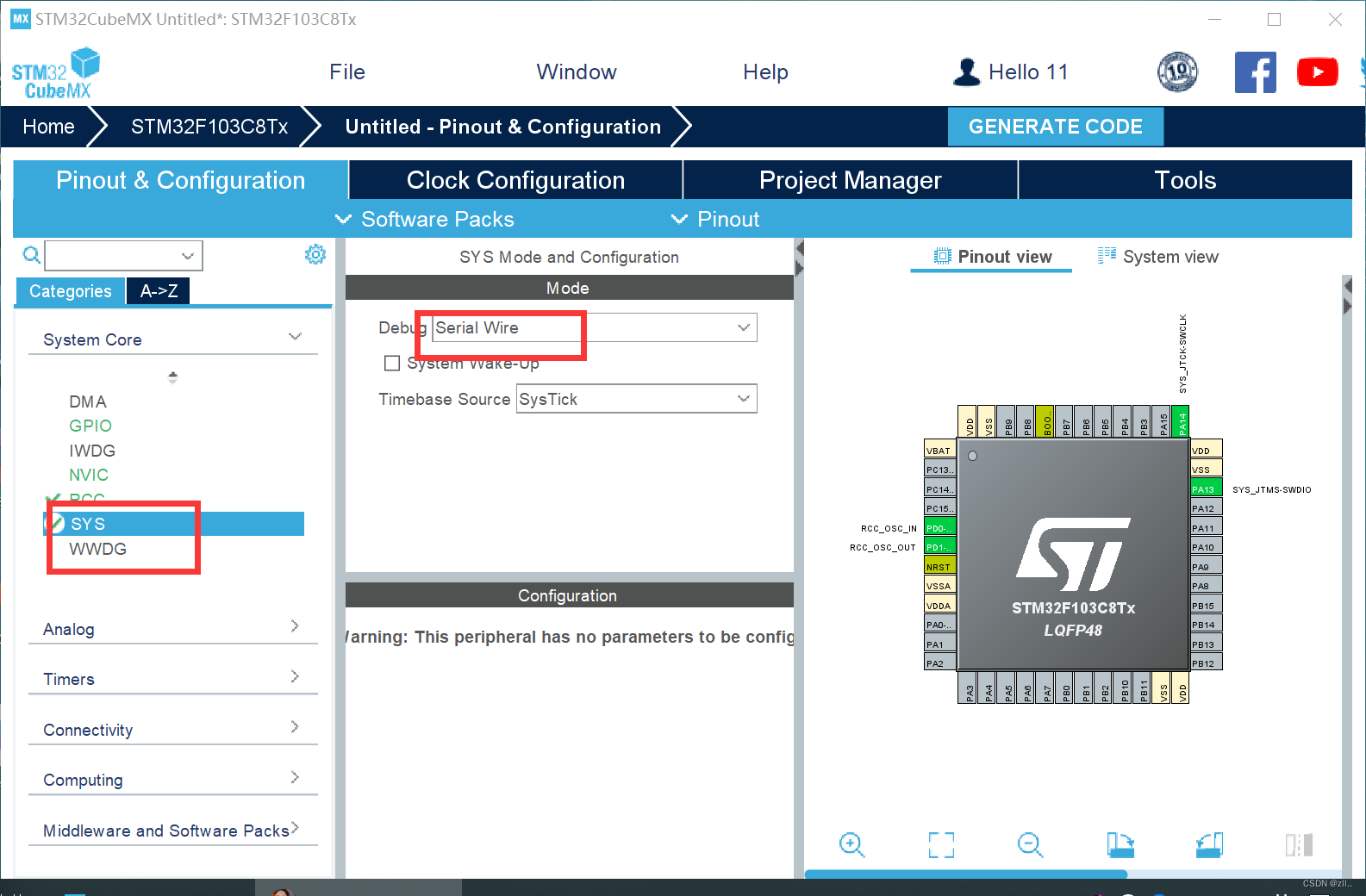
Task: Select the Pinout view tab
Action: [x=992, y=257]
